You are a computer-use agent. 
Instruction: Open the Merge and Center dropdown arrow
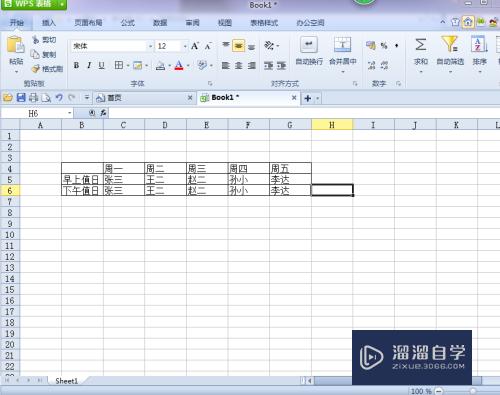coord(343,72)
